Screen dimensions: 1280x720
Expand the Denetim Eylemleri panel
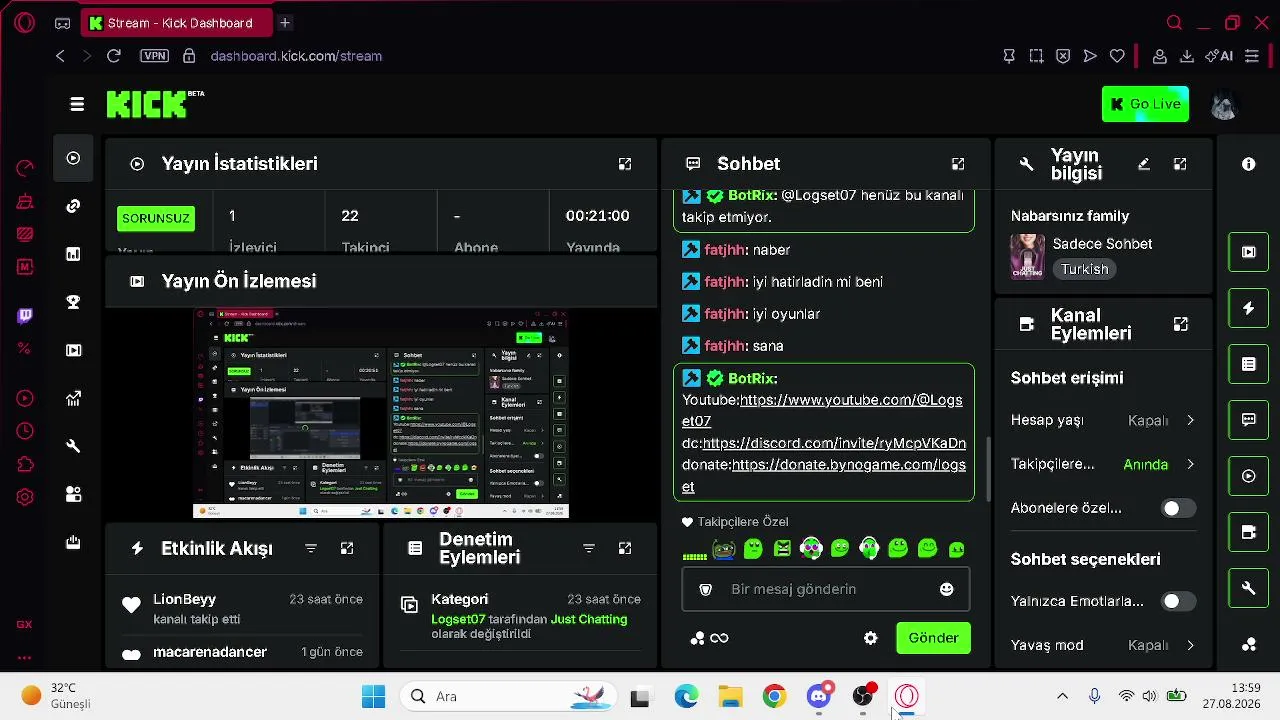[625, 548]
